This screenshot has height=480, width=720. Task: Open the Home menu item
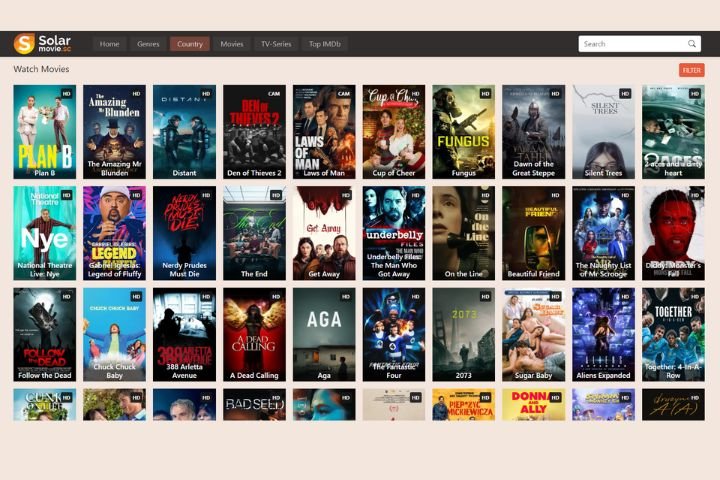109,44
